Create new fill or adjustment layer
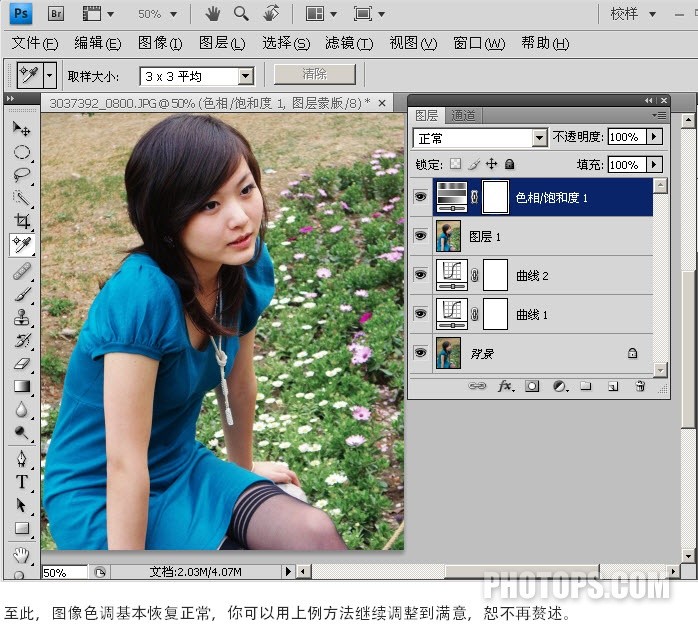 click(x=560, y=386)
